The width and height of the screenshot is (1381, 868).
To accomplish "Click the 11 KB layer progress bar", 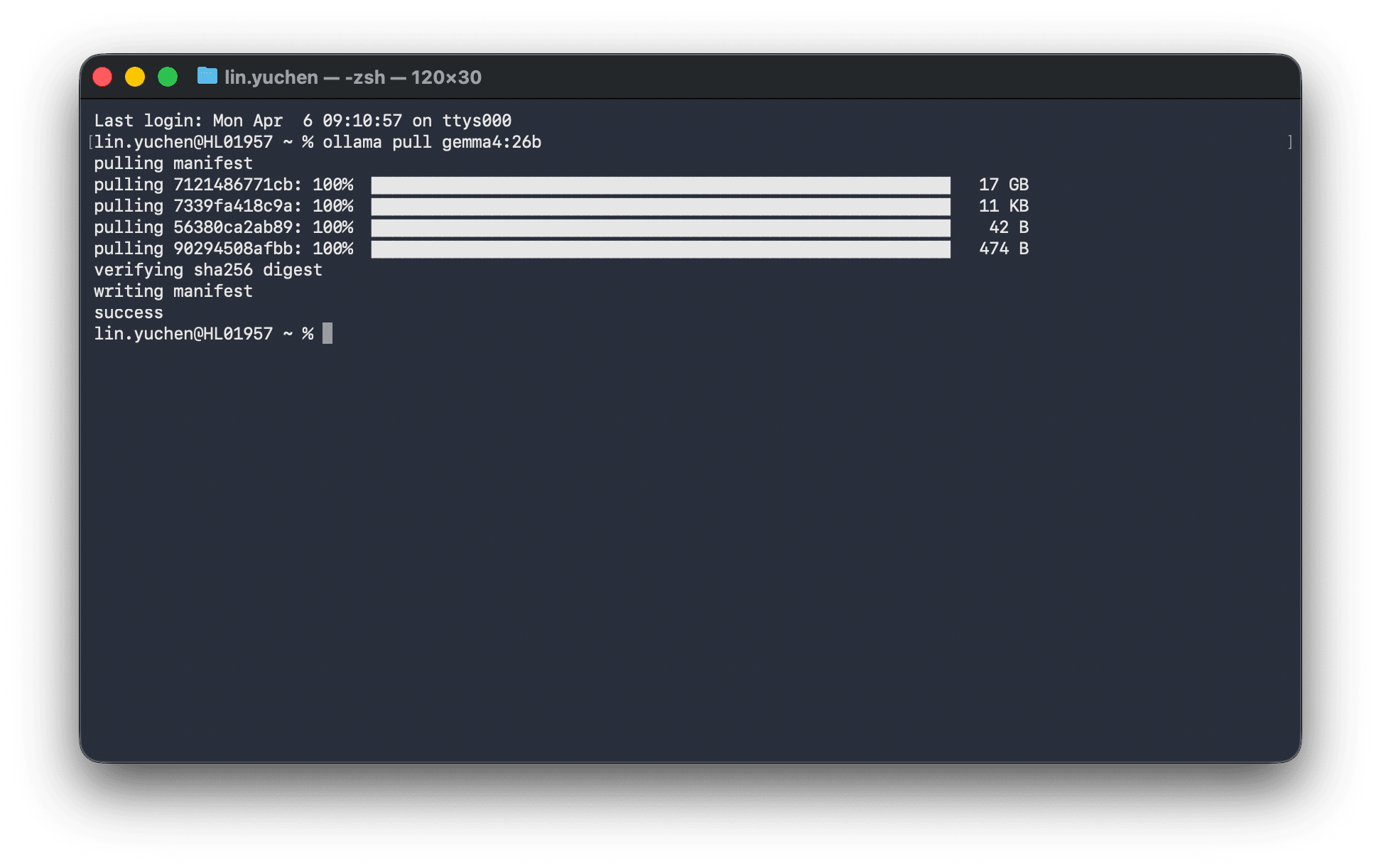I will coord(660,207).
